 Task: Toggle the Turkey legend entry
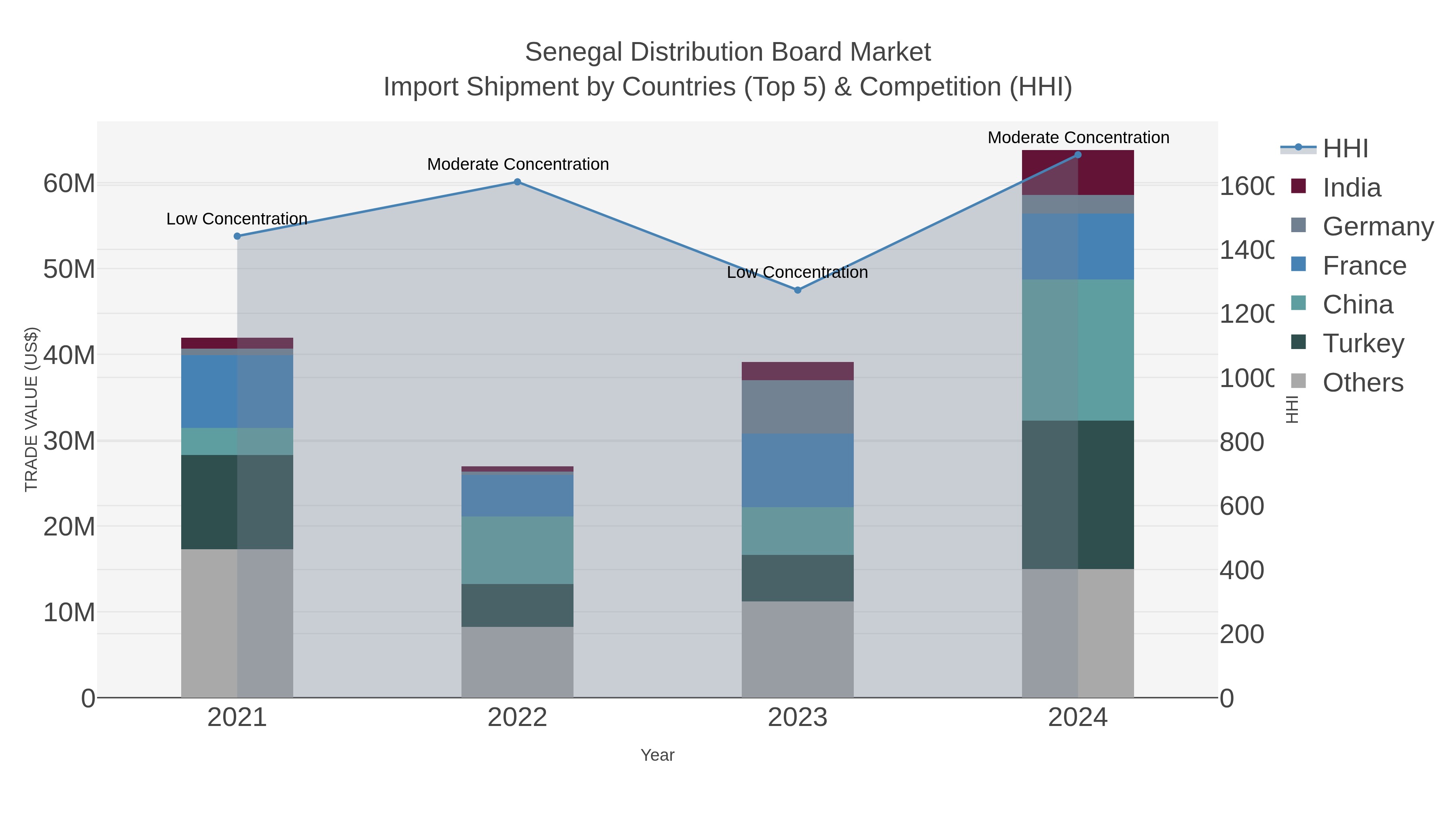point(1348,343)
